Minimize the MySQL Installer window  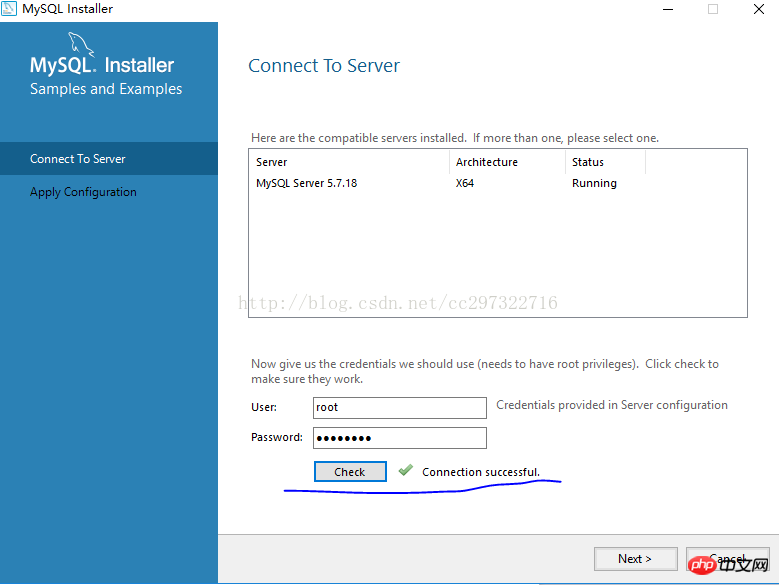[668, 9]
